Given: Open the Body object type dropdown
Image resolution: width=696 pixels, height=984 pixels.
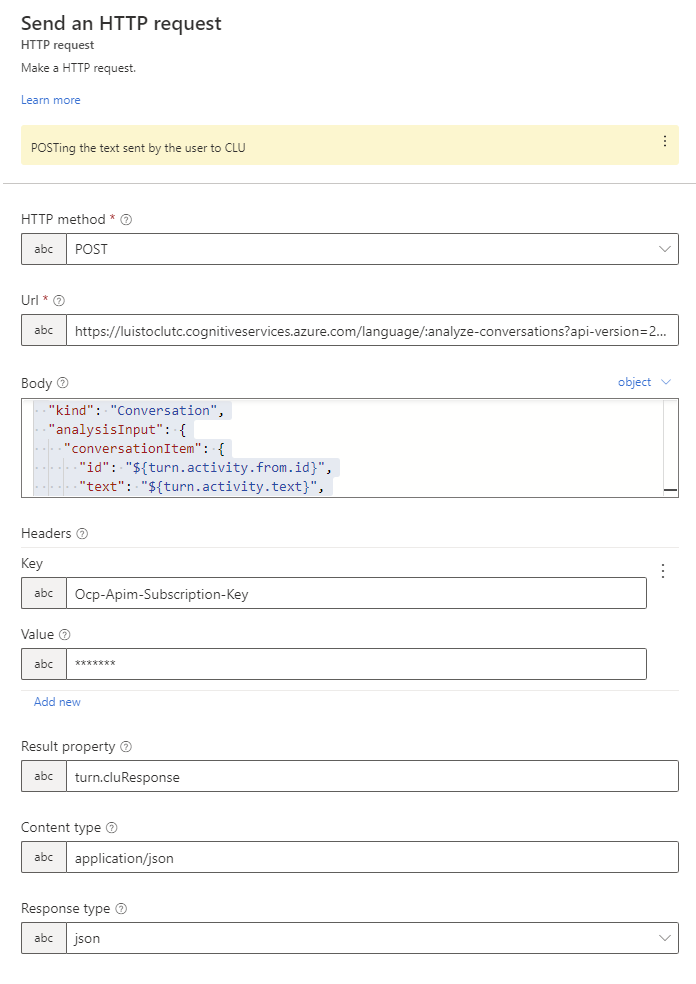Looking at the screenshot, I should 644,382.
